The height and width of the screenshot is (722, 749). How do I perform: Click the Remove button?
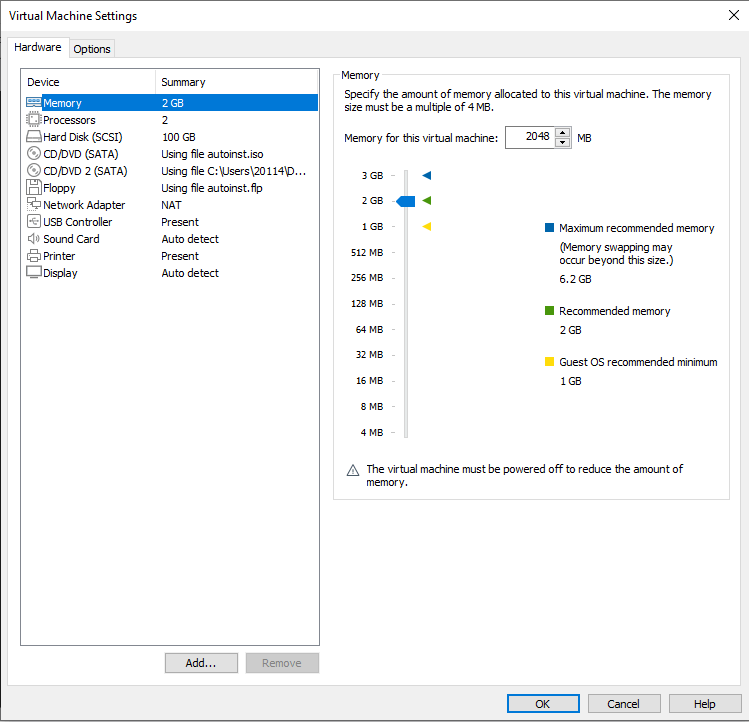coord(282,663)
